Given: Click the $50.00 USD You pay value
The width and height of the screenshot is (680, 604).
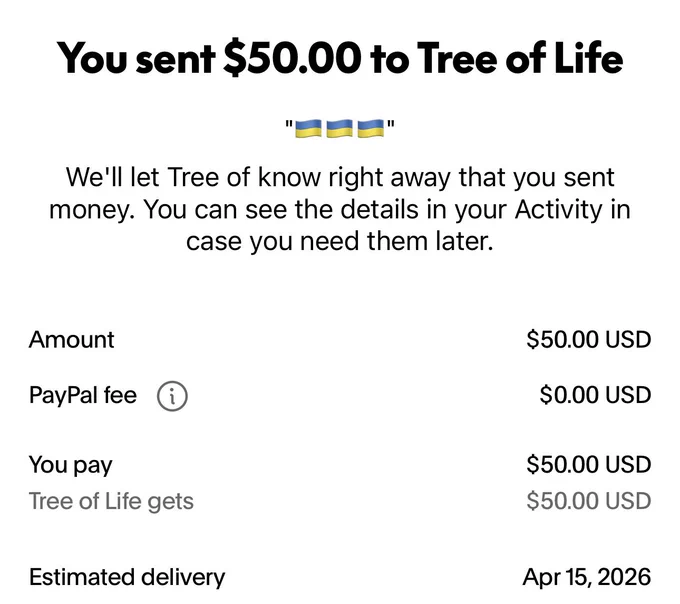Looking at the screenshot, I should [589, 464].
